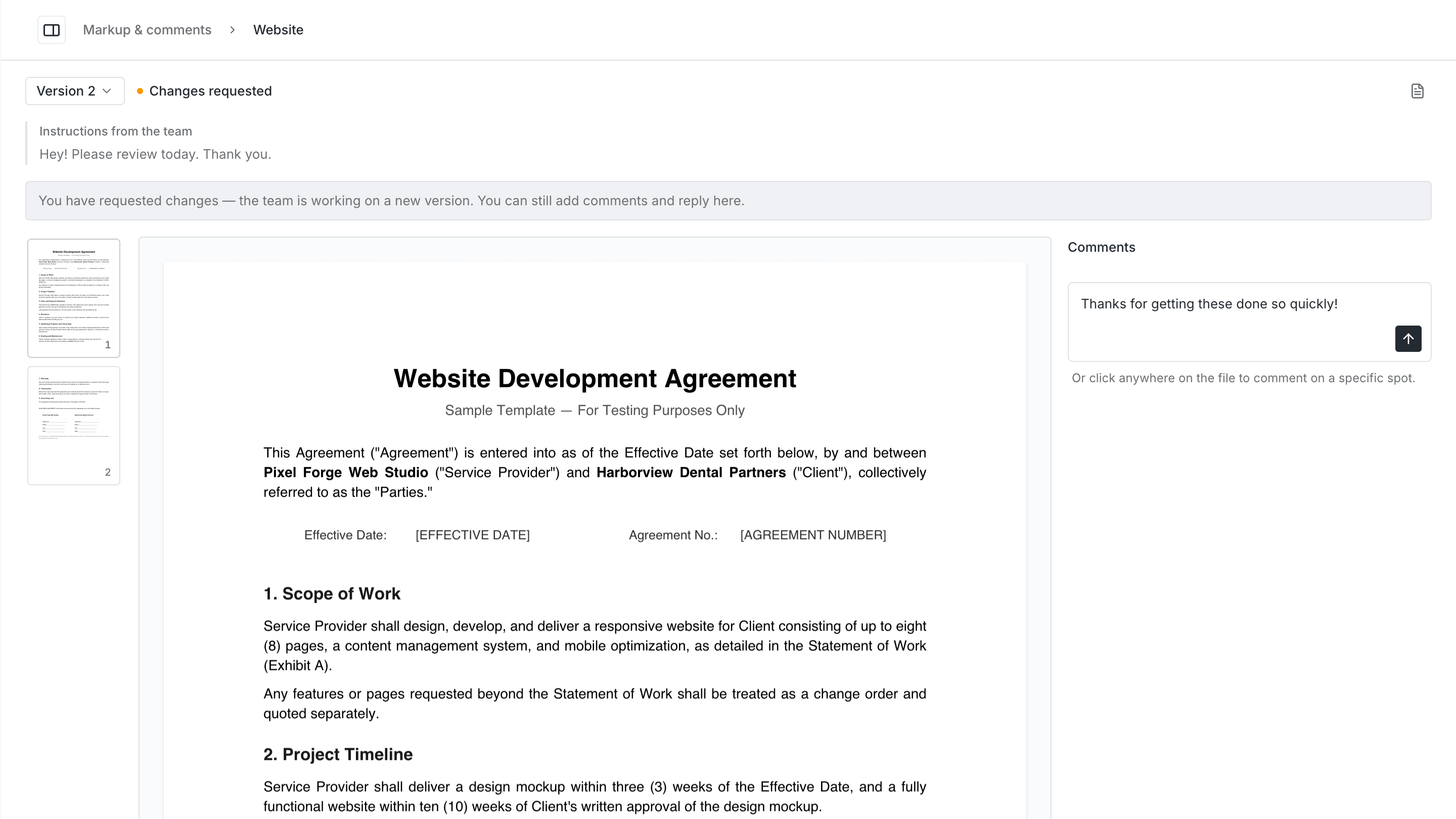1456x819 pixels.
Task: Click the Sample Template subtitle
Action: pyautogui.click(x=595, y=411)
